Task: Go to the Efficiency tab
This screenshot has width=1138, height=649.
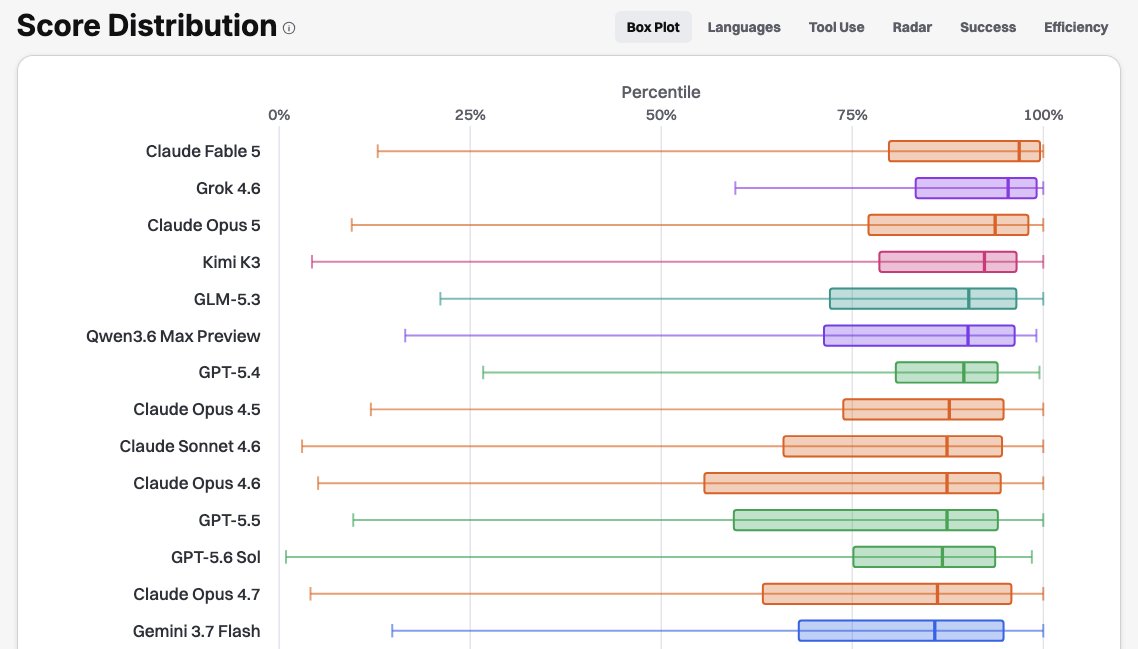Action: [x=1076, y=28]
